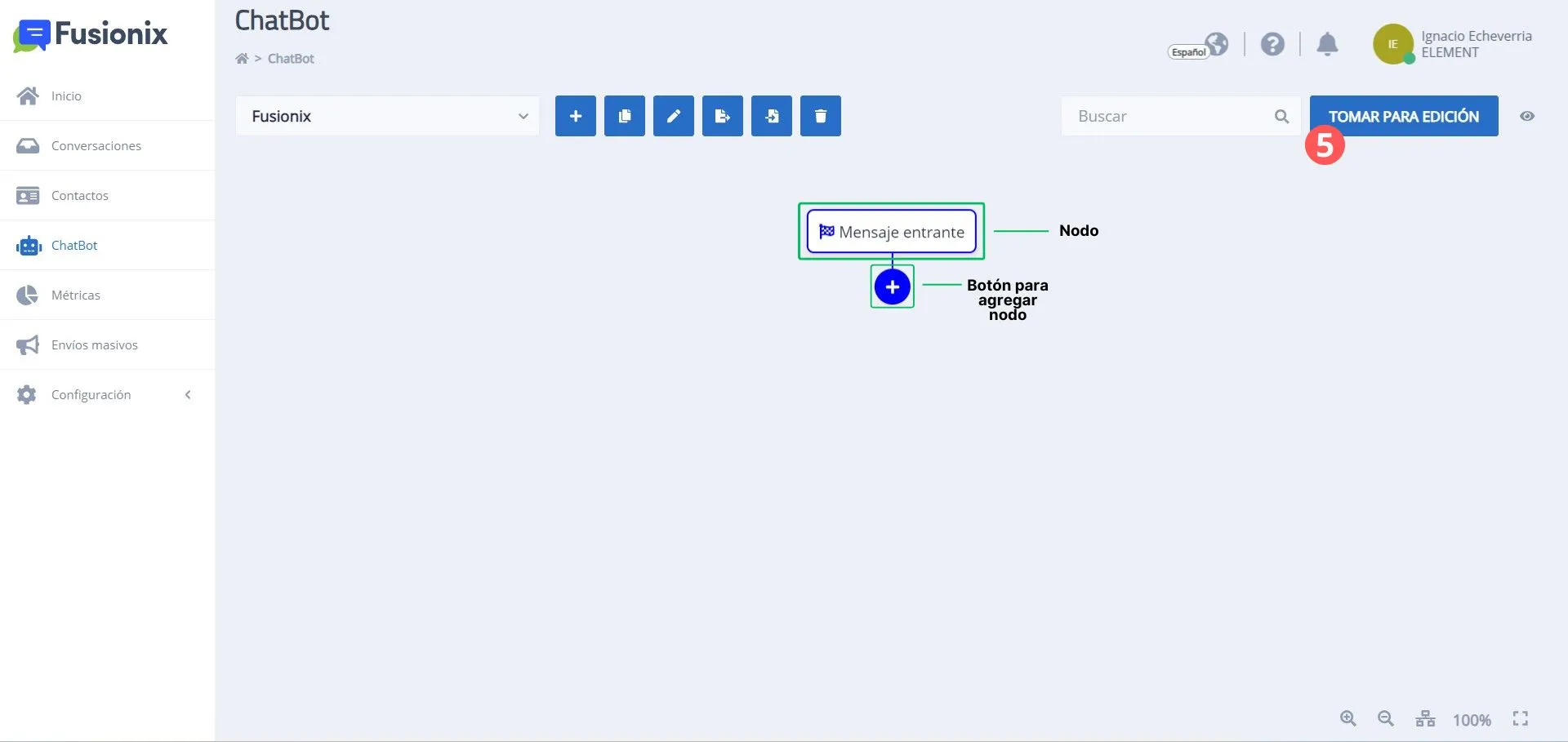The image size is (1568, 742).
Task: Enter fullscreen mode for the canvas
Action: [x=1521, y=718]
